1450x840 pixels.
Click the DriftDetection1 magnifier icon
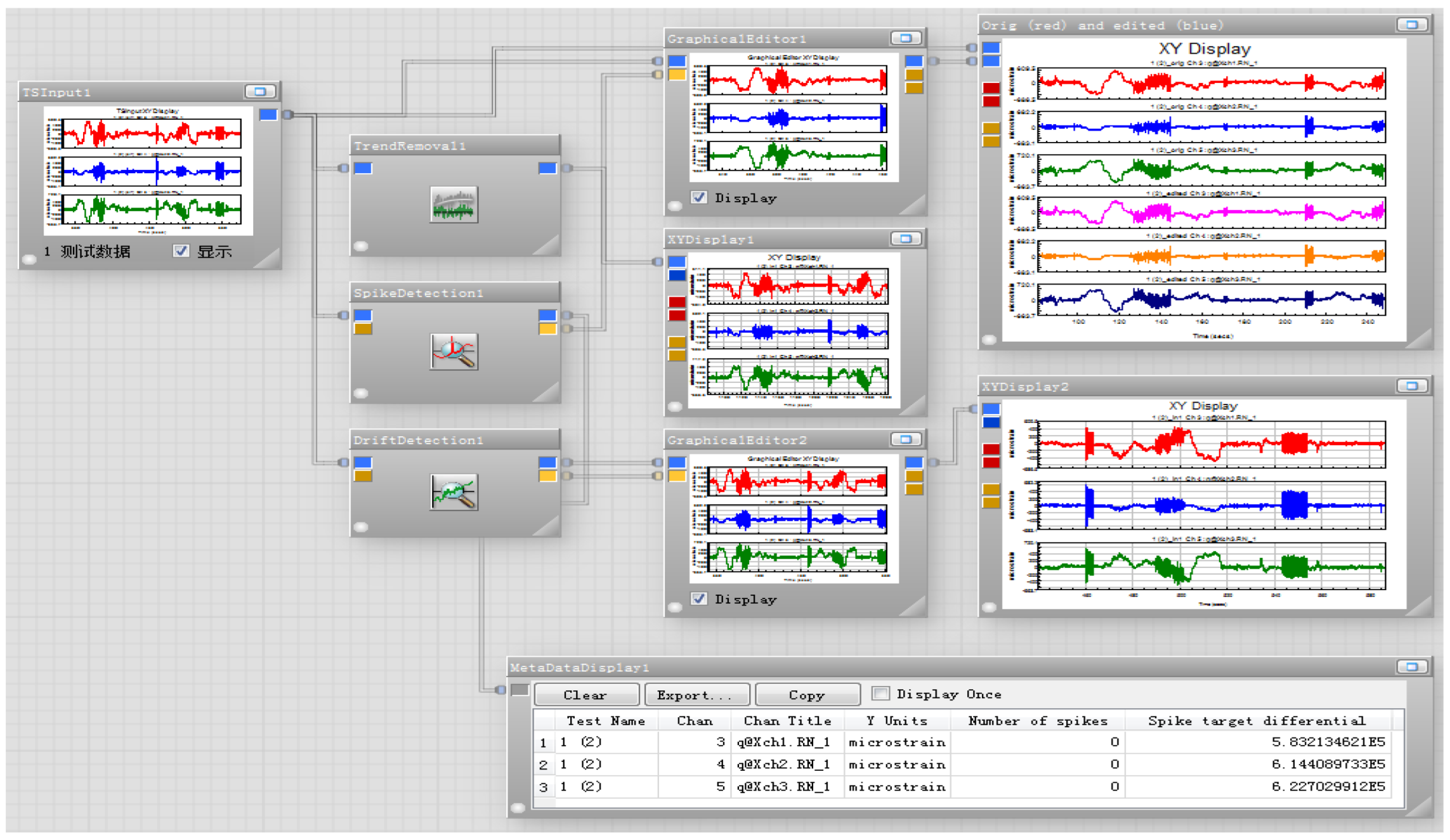454,491
